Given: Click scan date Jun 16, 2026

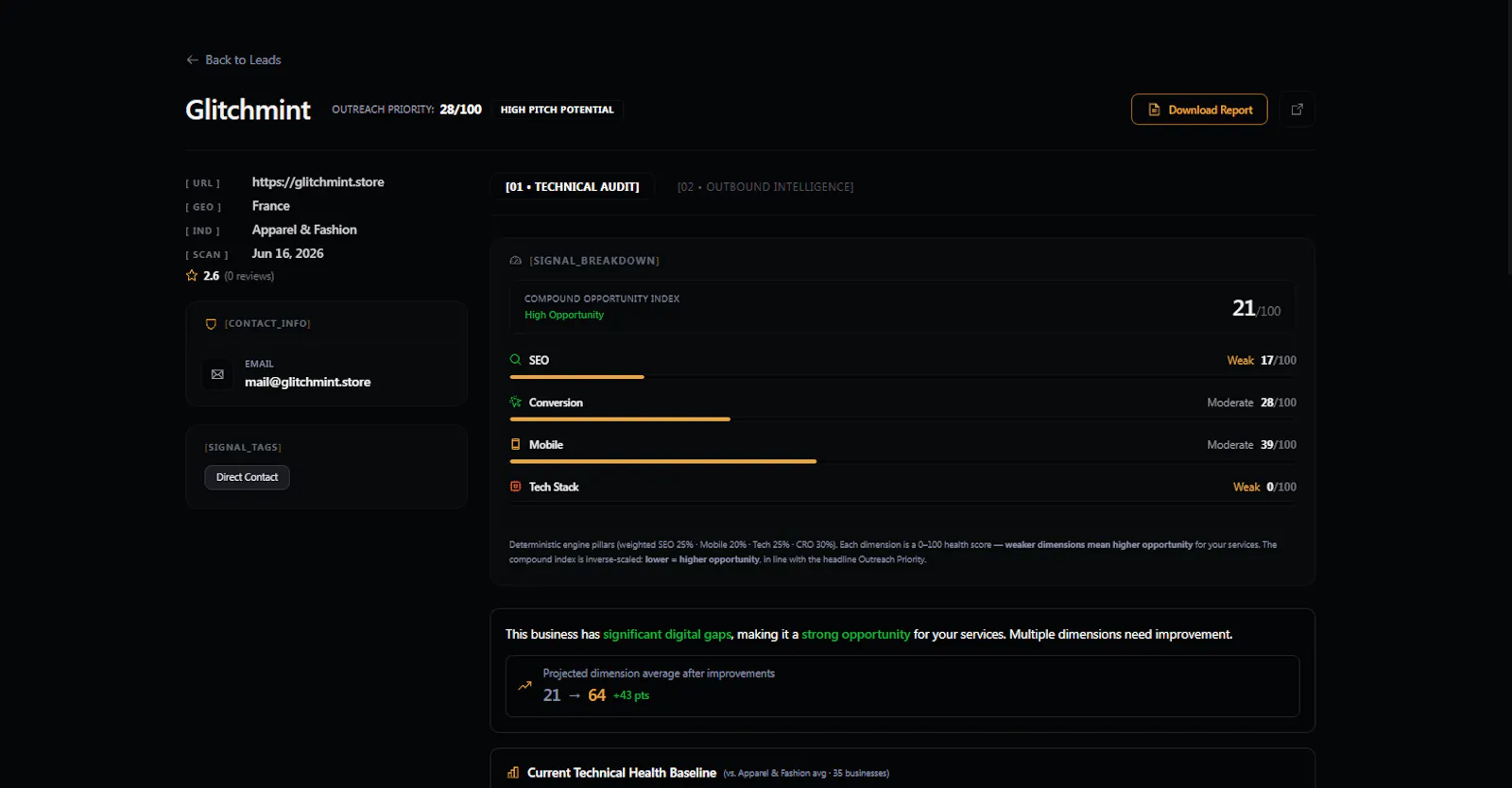Looking at the screenshot, I should pos(287,253).
